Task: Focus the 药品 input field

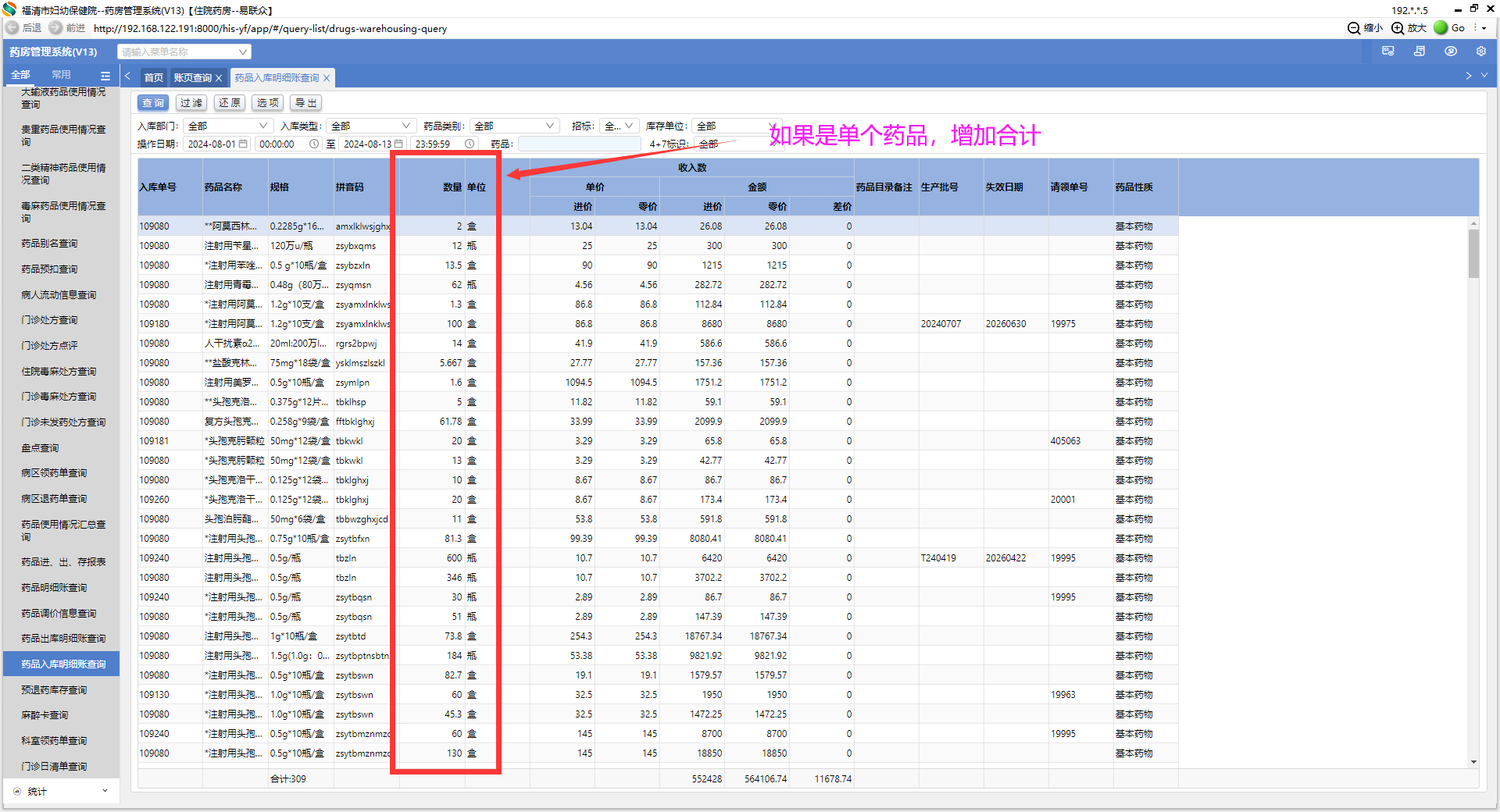Action: [578, 144]
